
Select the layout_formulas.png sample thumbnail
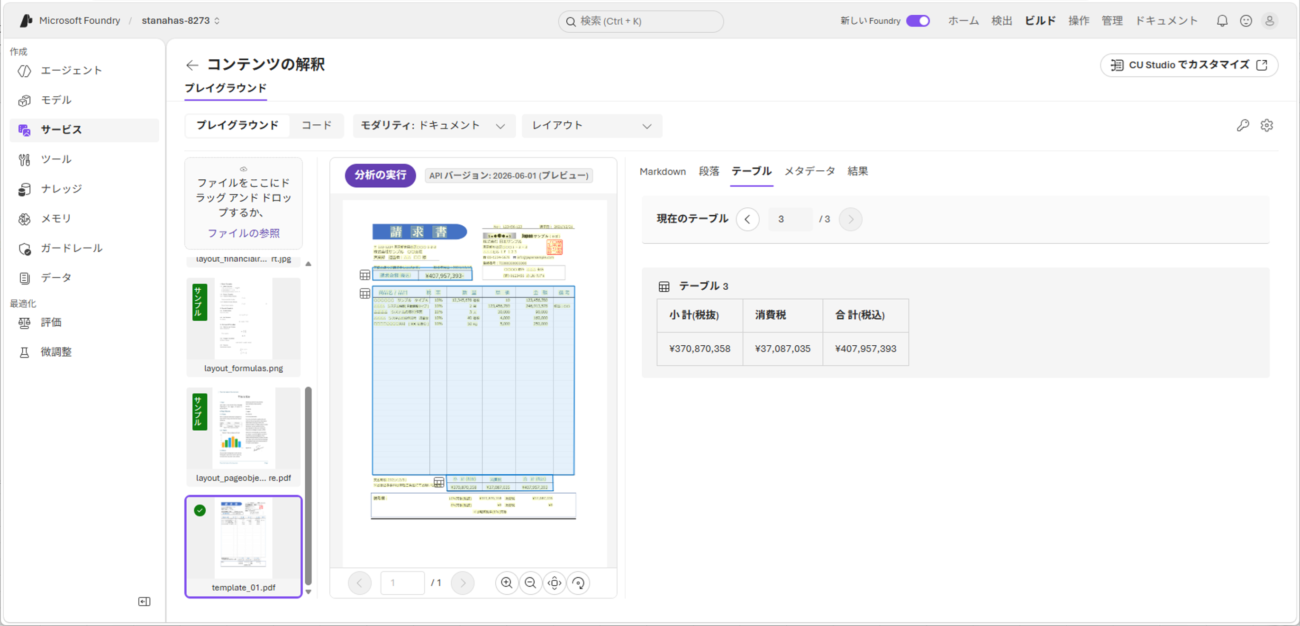tap(243, 327)
